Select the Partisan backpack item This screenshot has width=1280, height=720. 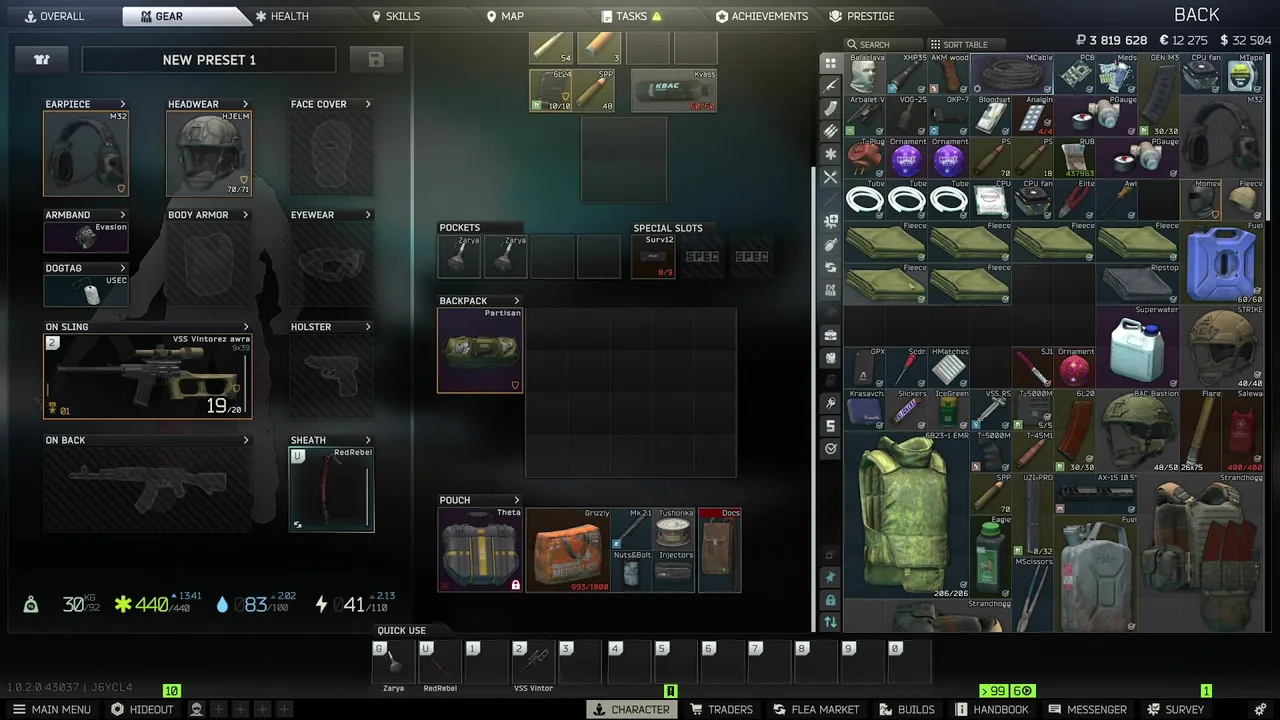click(x=480, y=350)
